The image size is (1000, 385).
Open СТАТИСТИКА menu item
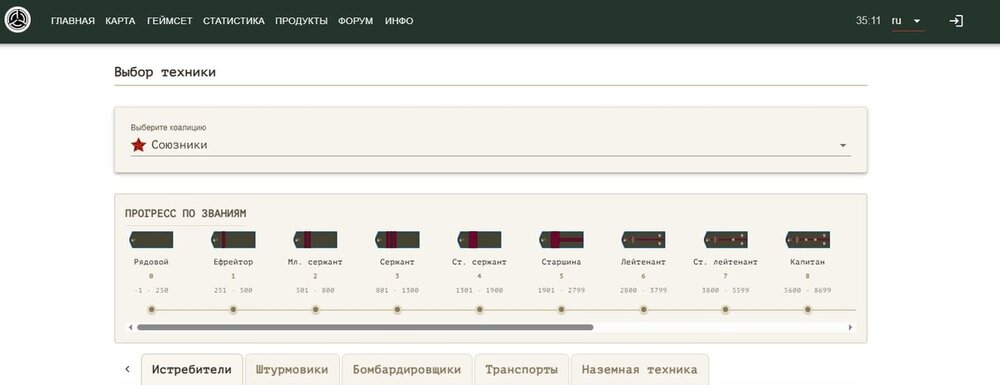click(x=234, y=21)
